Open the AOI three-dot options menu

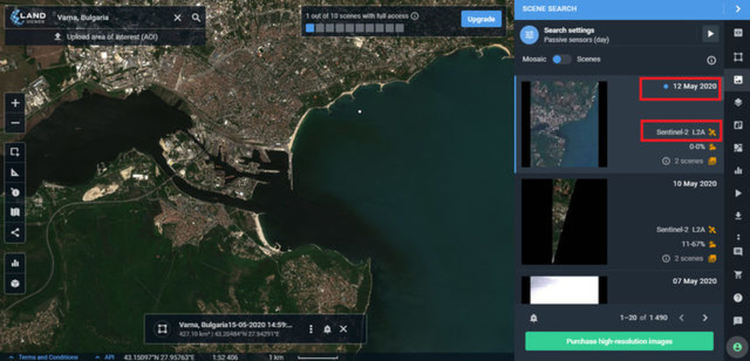[311, 329]
